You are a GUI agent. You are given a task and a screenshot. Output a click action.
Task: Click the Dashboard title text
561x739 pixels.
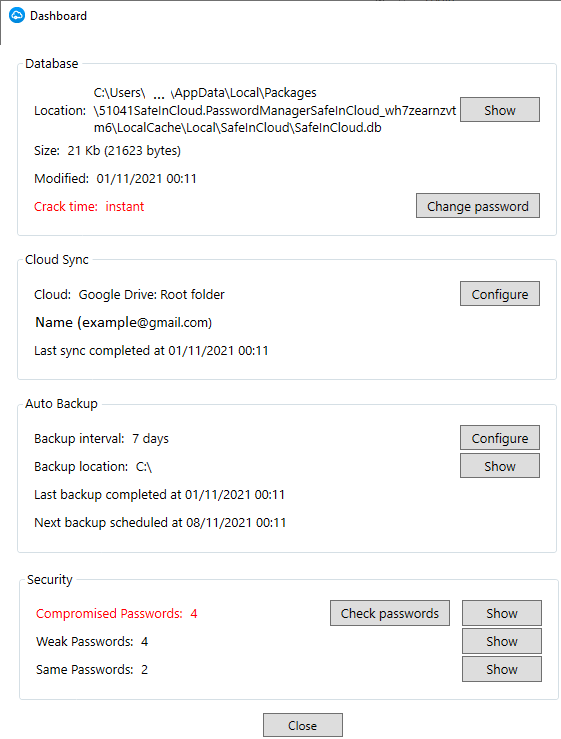tap(58, 16)
